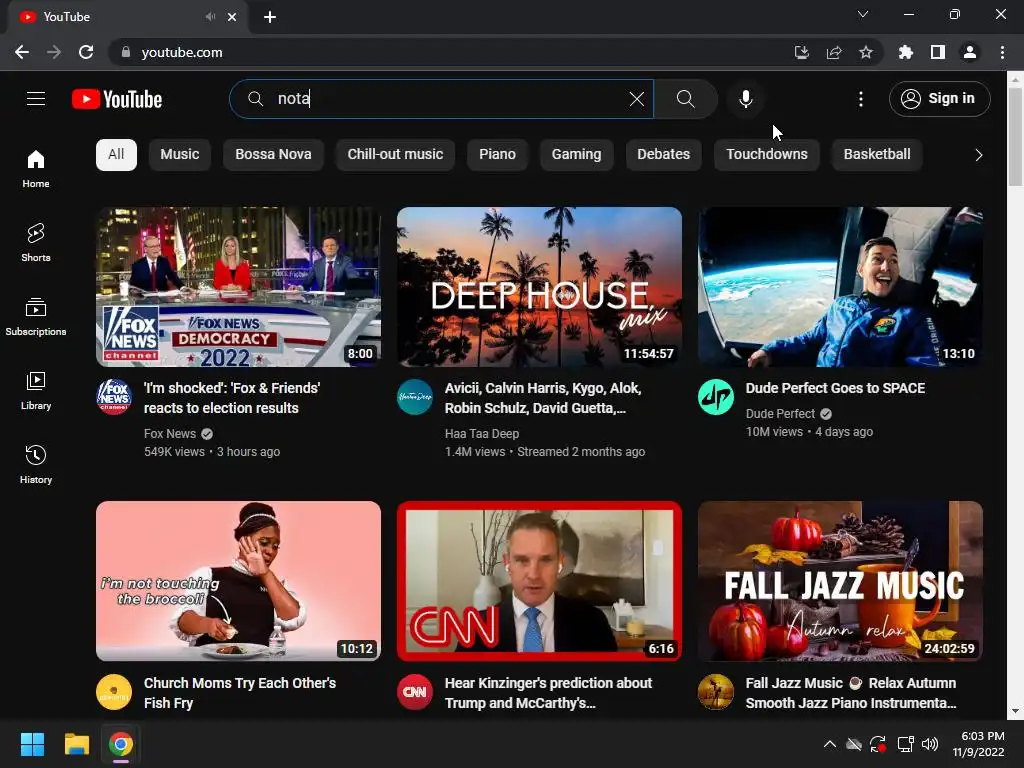The width and height of the screenshot is (1024, 768).
Task: Open "Hear Kinzinger's prediction" video title
Action: pyautogui.click(x=549, y=693)
